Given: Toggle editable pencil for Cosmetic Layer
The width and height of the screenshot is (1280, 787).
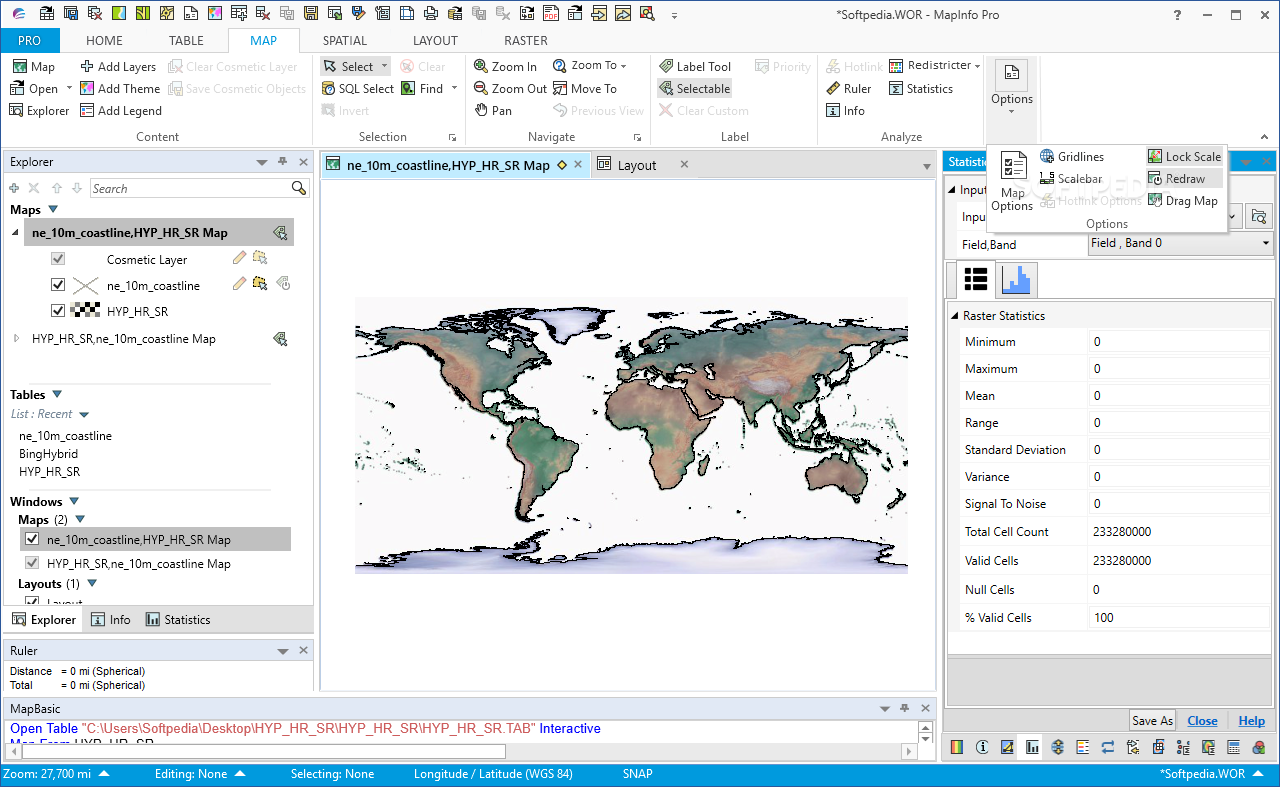Looking at the screenshot, I should [239, 258].
